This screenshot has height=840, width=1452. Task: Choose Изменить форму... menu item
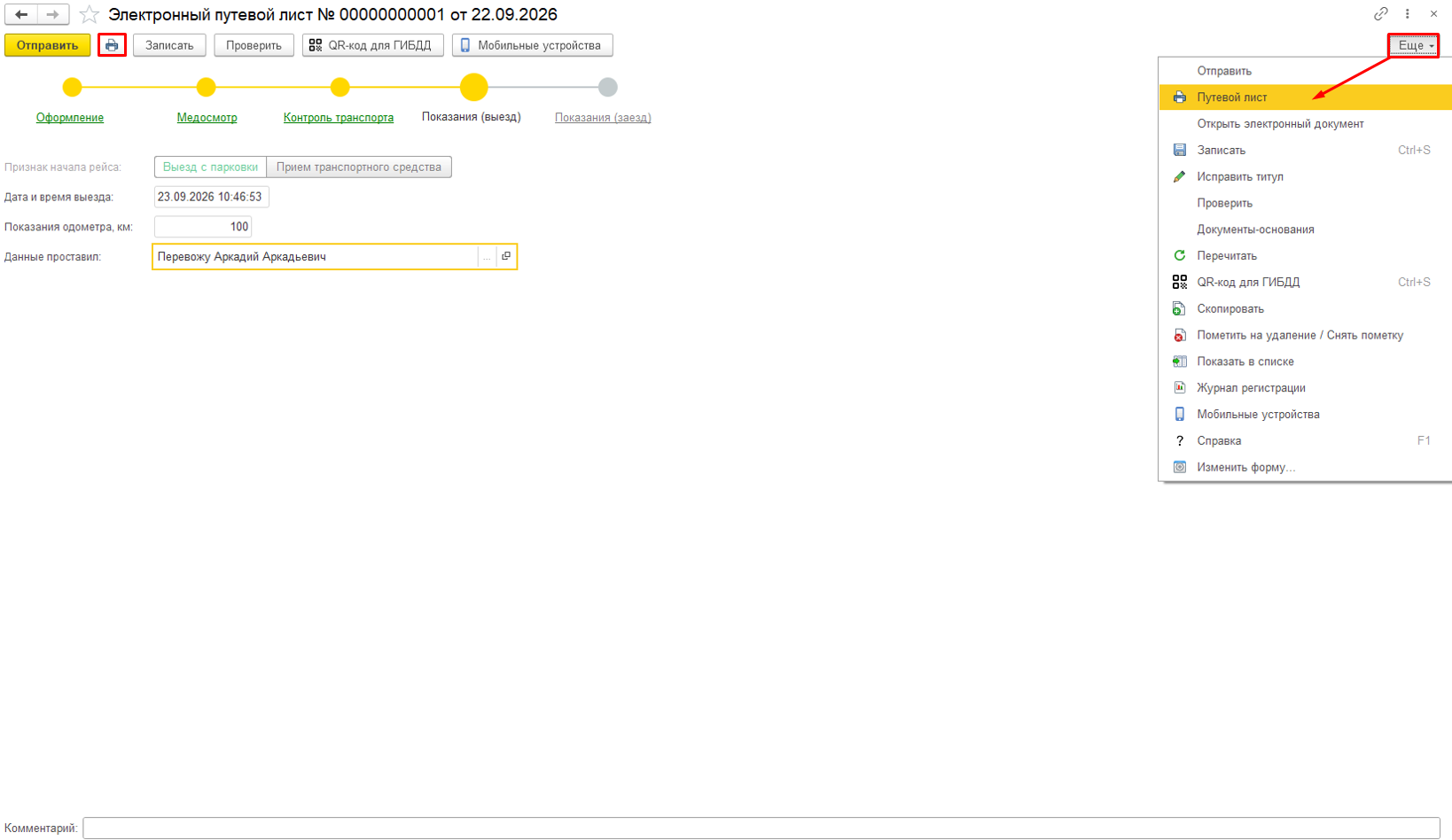[1305, 467]
